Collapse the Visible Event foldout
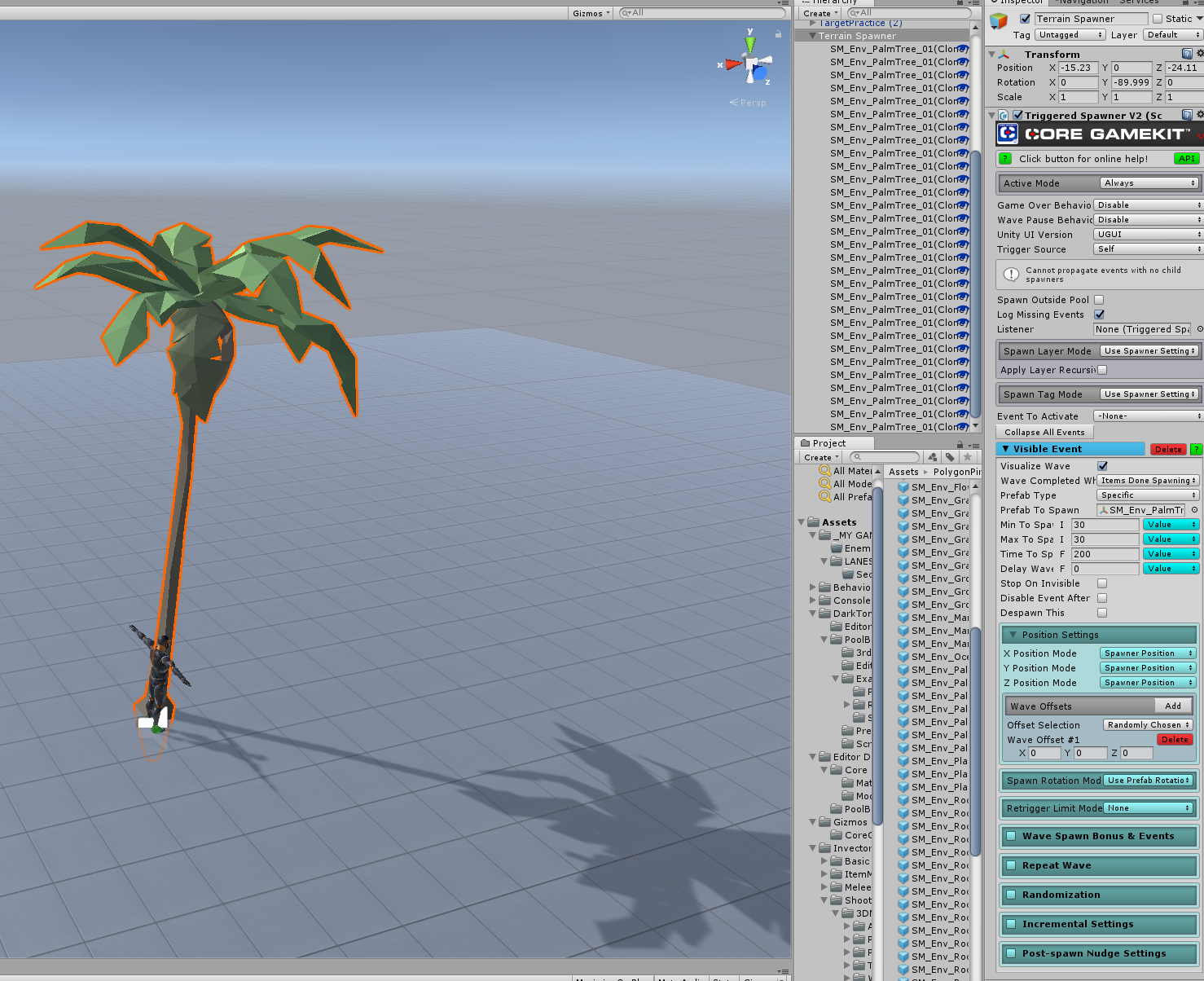The image size is (1204, 981). pos(1006,449)
